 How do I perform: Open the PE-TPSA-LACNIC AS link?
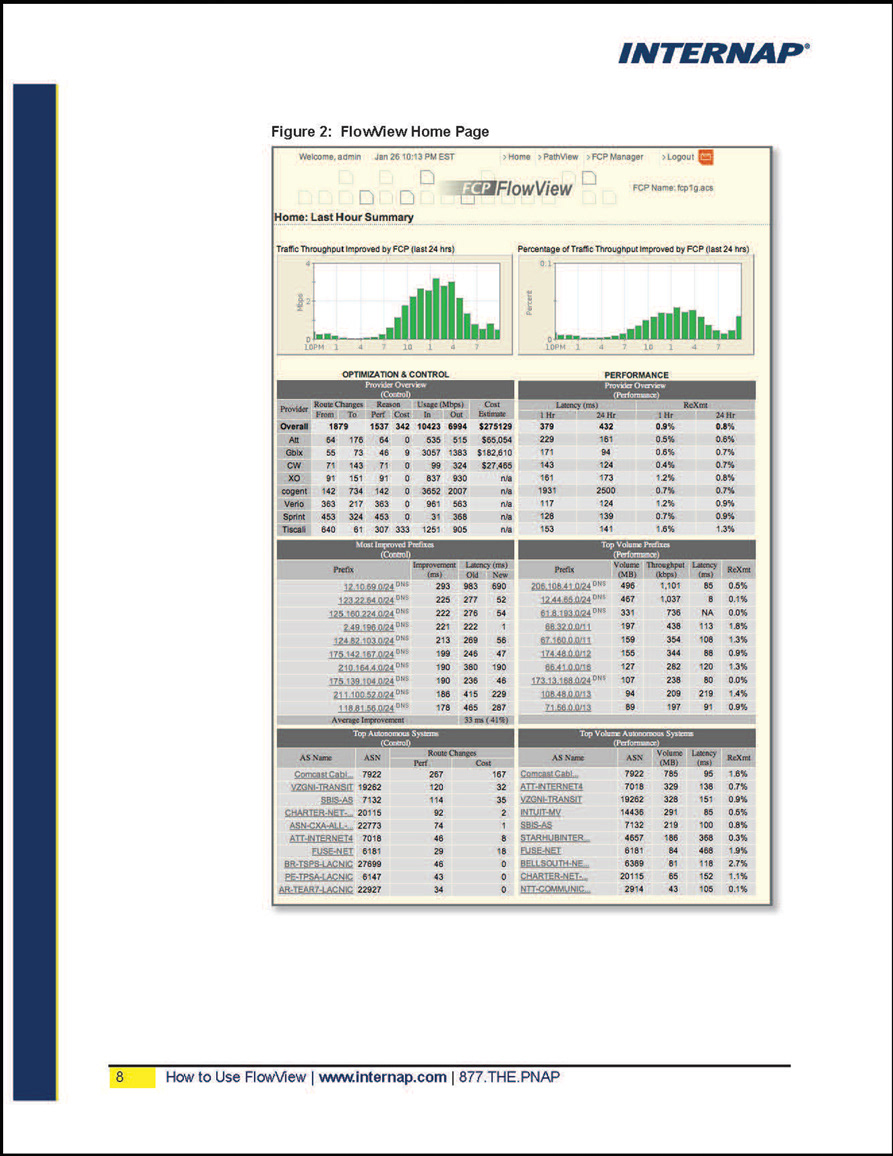(x=319, y=877)
